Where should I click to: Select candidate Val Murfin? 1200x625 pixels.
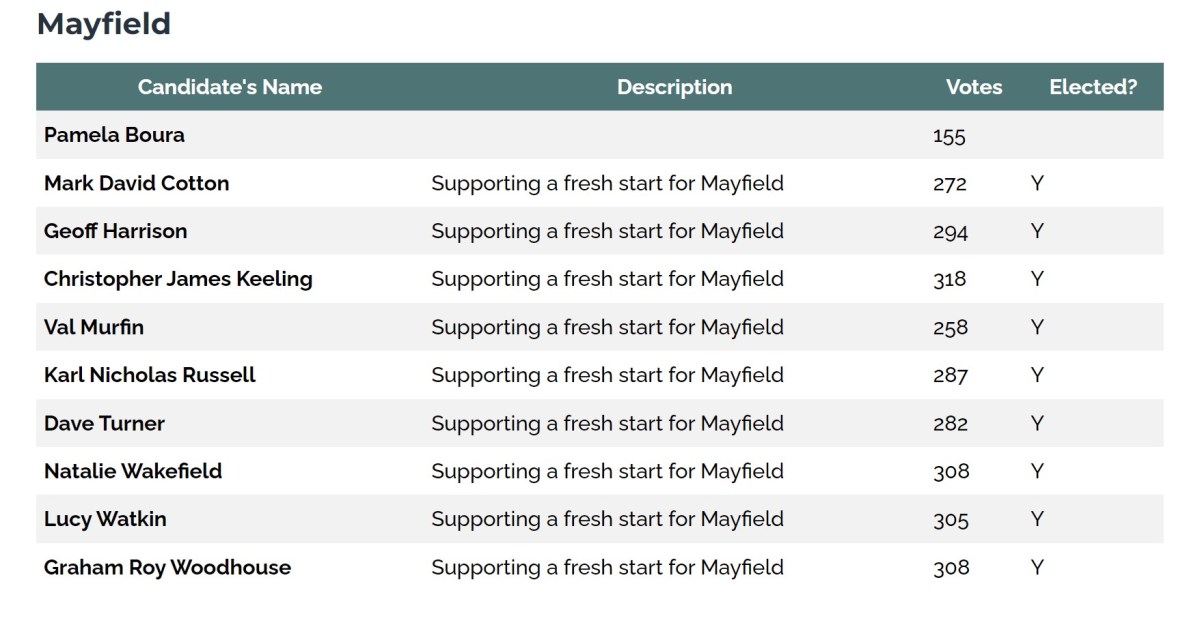click(94, 327)
